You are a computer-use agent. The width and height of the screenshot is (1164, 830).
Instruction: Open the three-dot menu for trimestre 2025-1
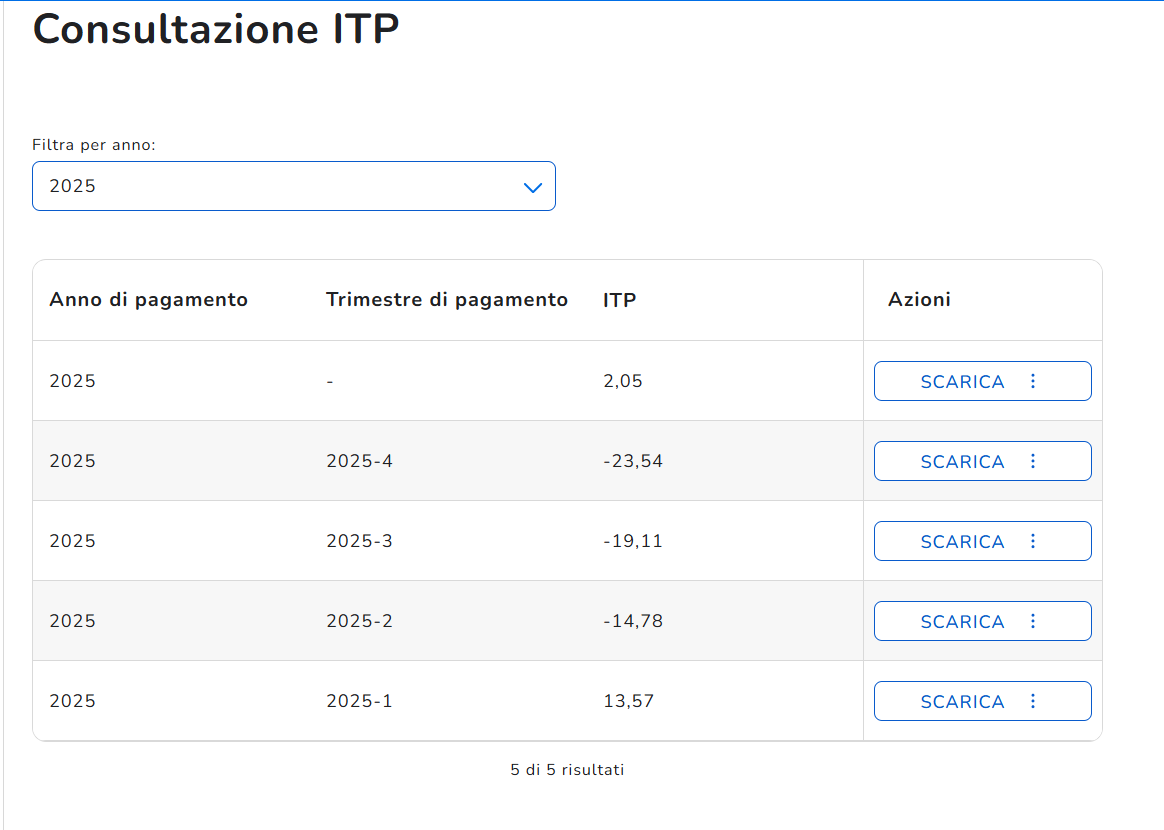click(x=1033, y=702)
